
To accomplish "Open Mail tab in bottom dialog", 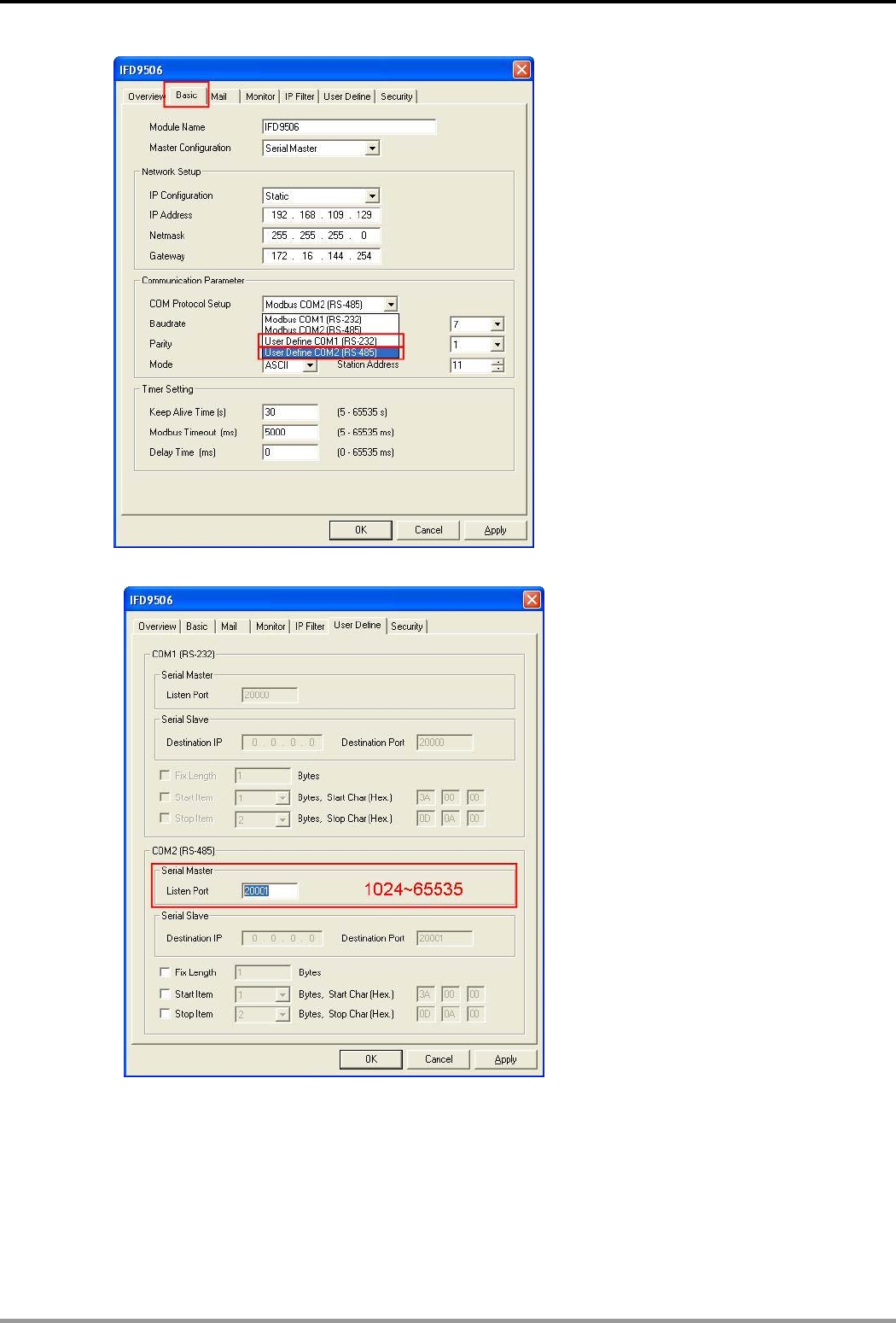I will point(229,627).
